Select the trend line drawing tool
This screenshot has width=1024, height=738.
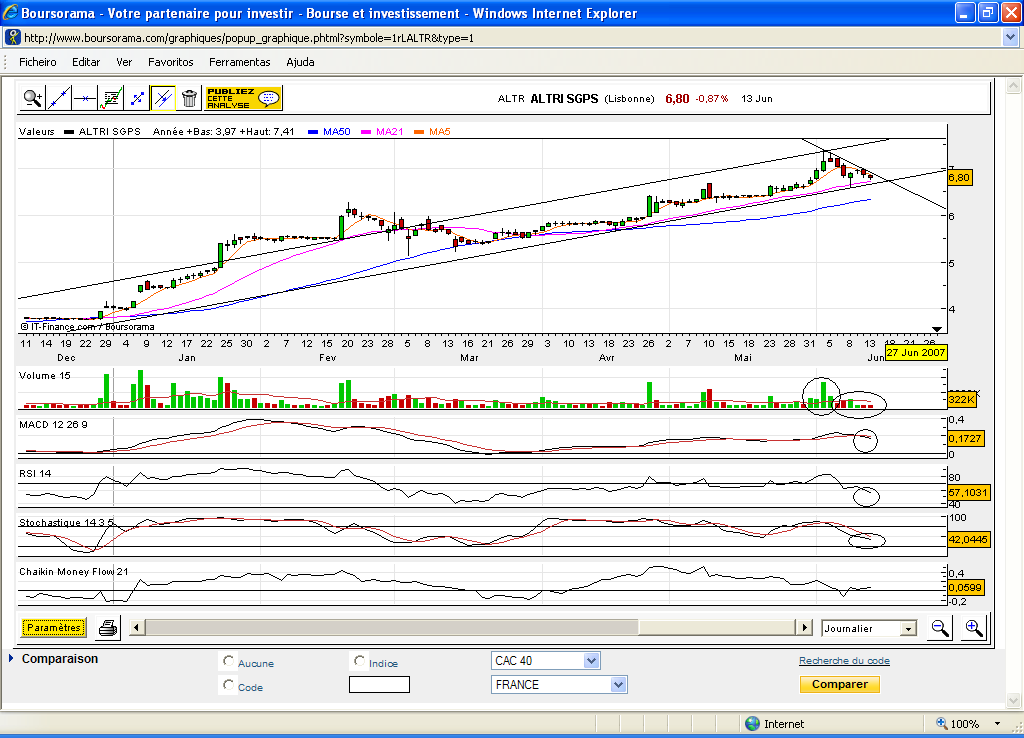58,99
